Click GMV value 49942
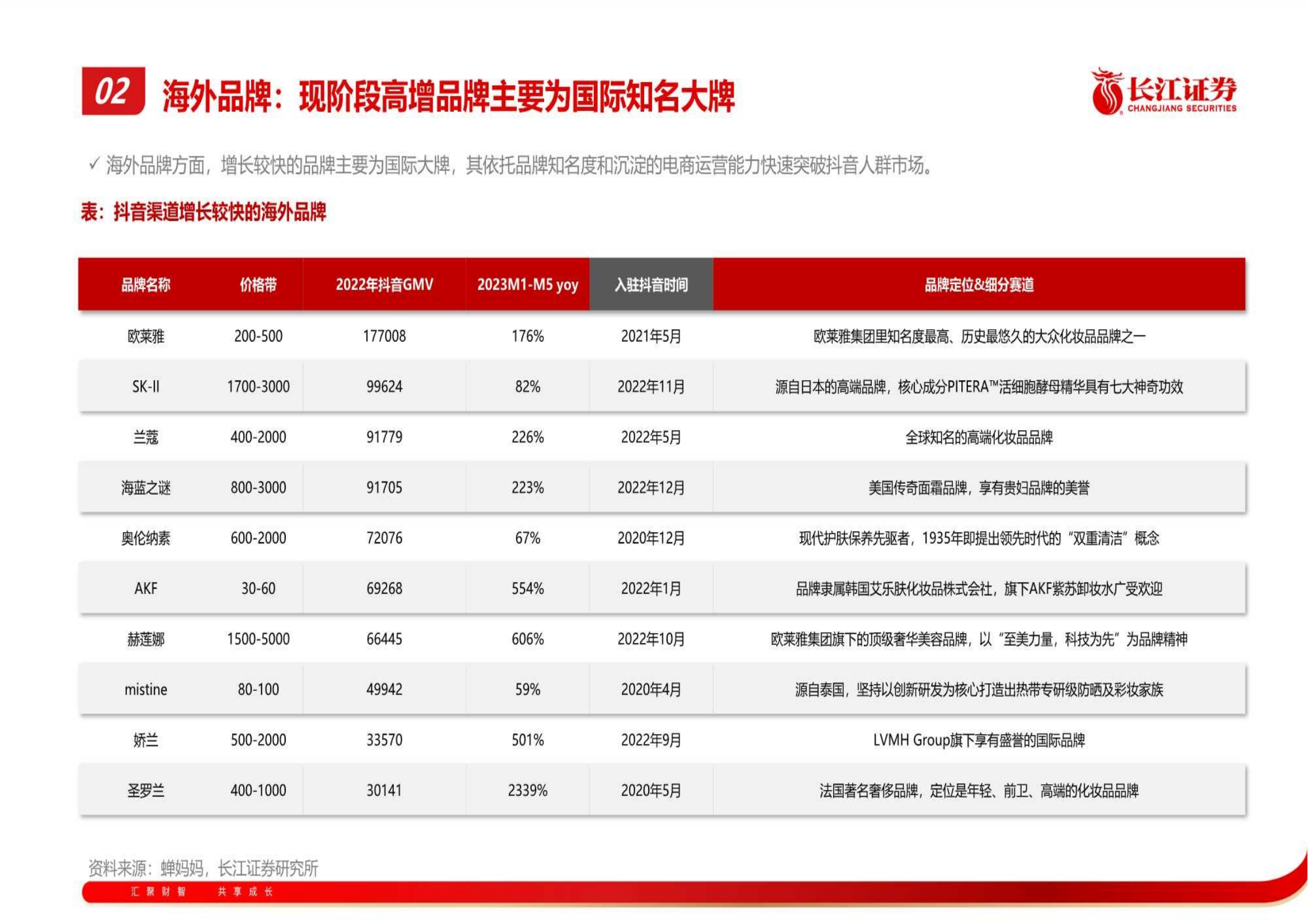Screen dimensions: 1308x924 (x=385, y=689)
